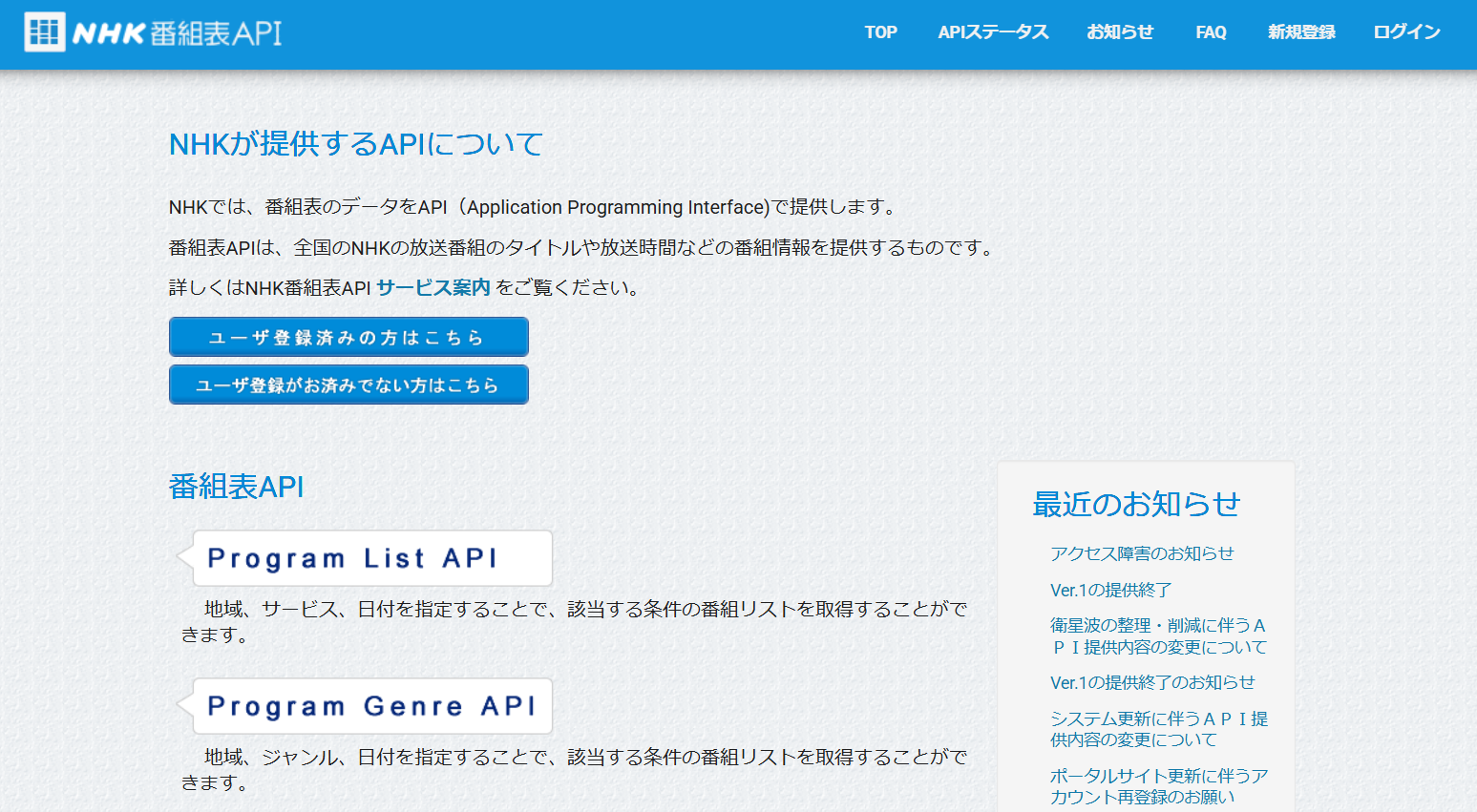1477x812 pixels.
Task: Click the sentence containing Application Programming Interface
Action: [535, 207]
